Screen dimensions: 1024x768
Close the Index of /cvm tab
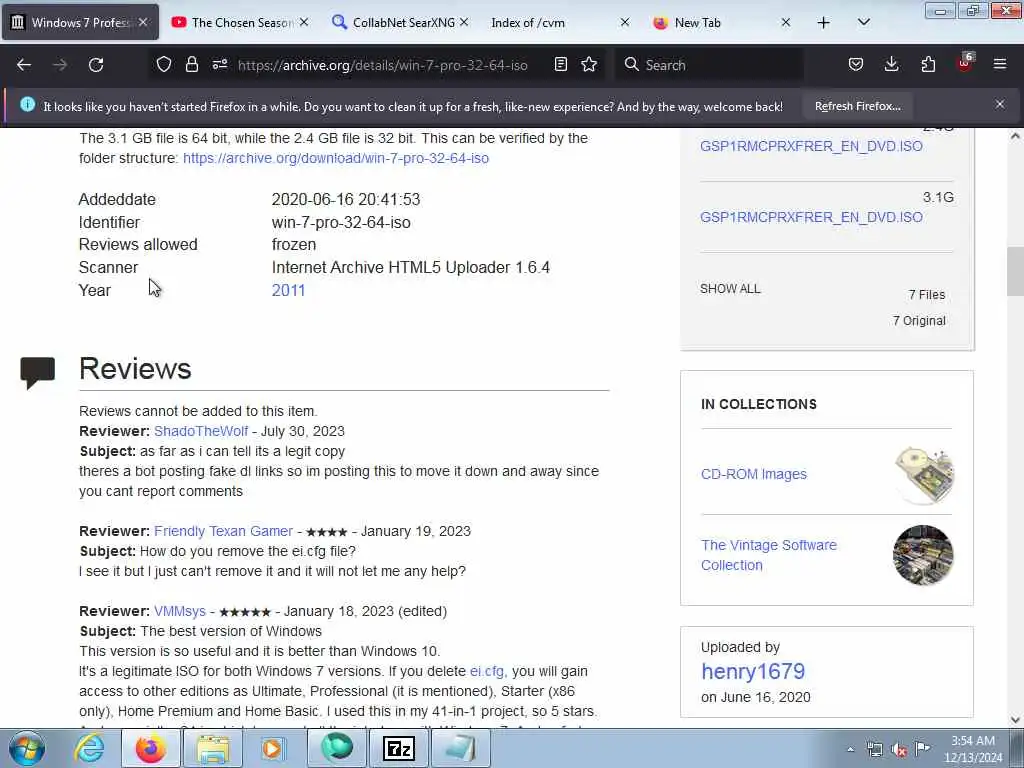[625, 22]
